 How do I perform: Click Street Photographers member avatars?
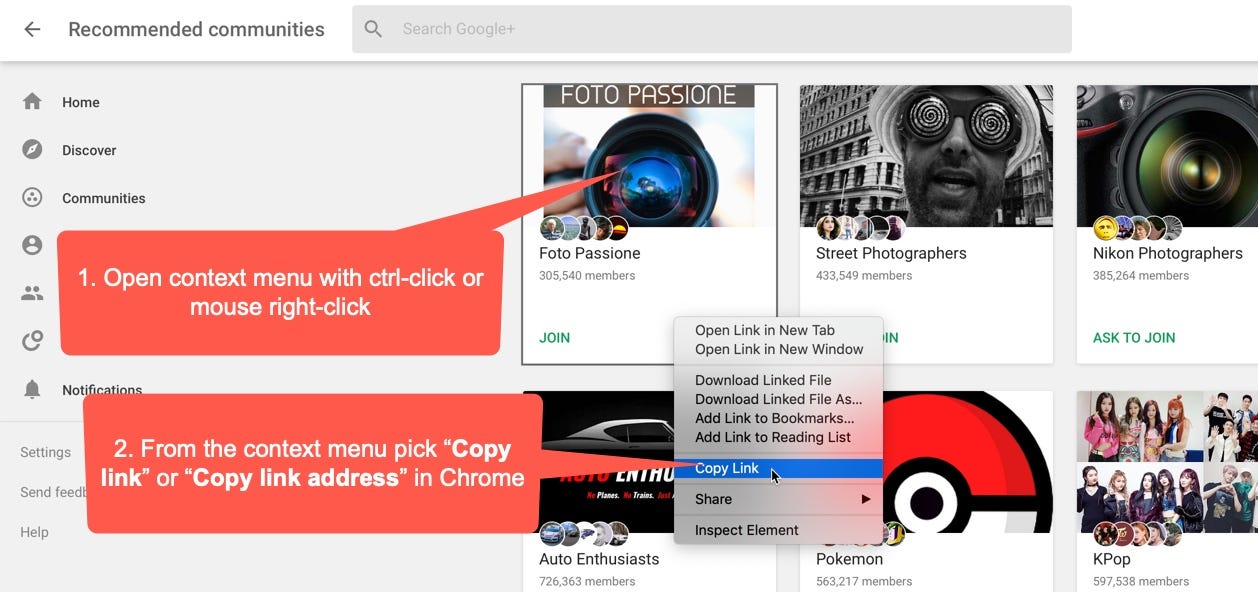point(861,228)
